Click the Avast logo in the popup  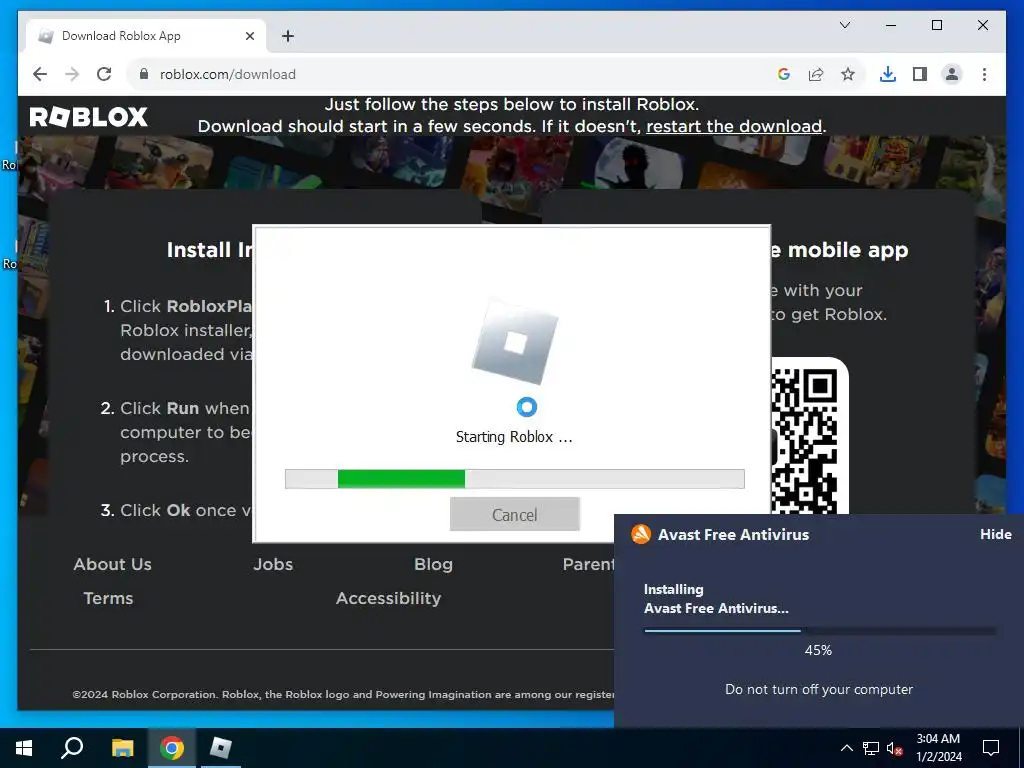(x=641, y=534)
